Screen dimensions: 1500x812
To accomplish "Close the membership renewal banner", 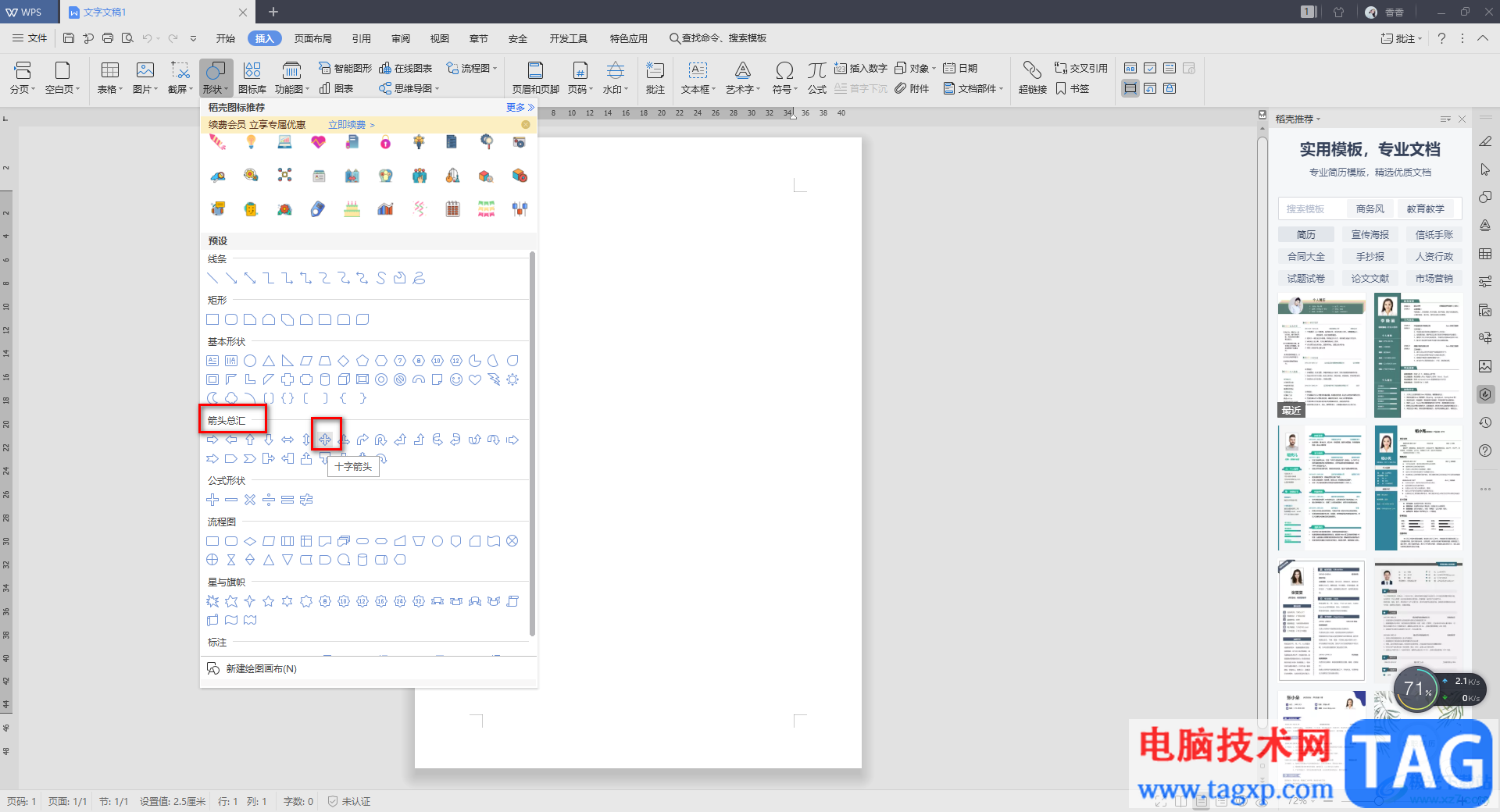I will (x=526, y=125).
